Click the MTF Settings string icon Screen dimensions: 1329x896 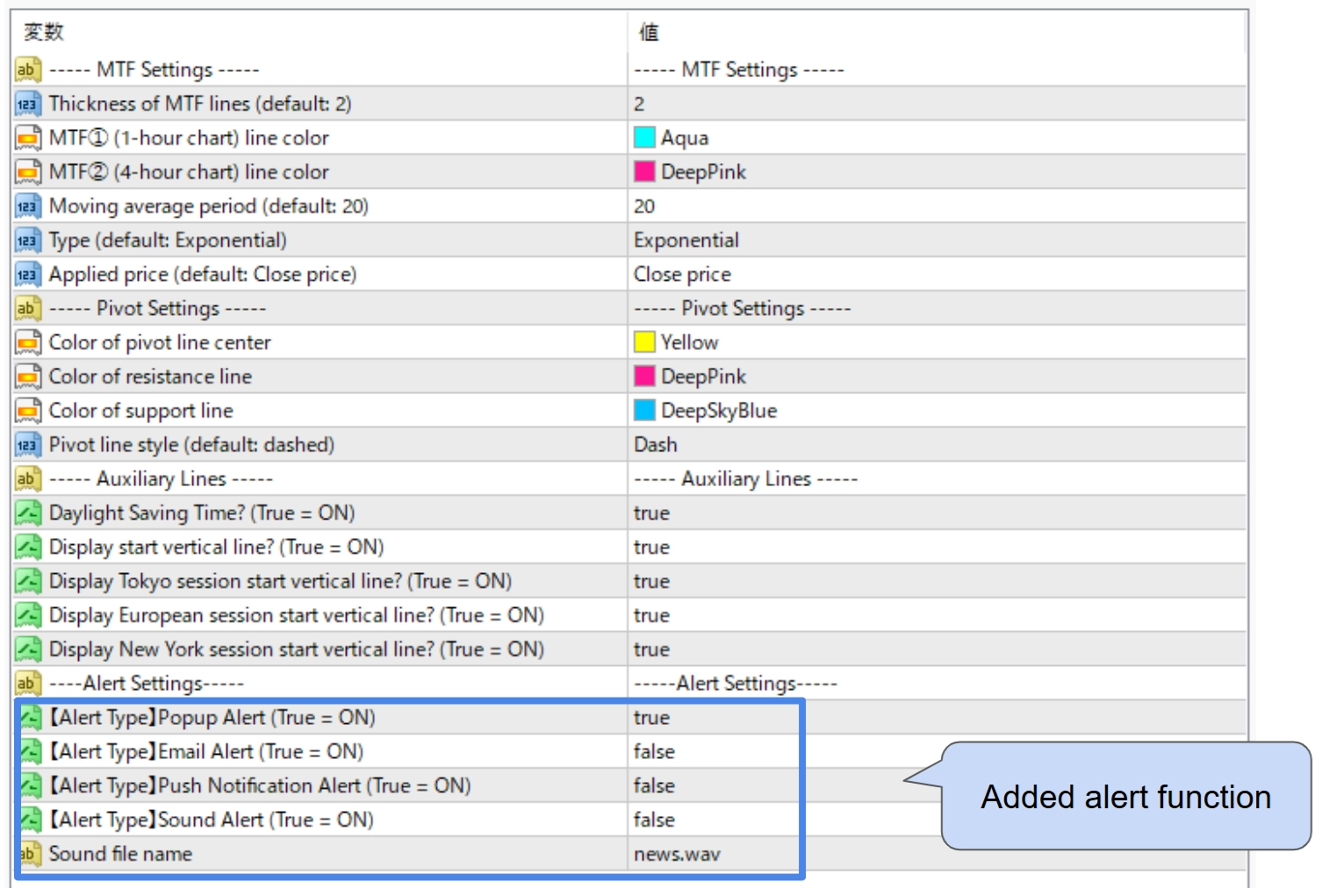27,69
